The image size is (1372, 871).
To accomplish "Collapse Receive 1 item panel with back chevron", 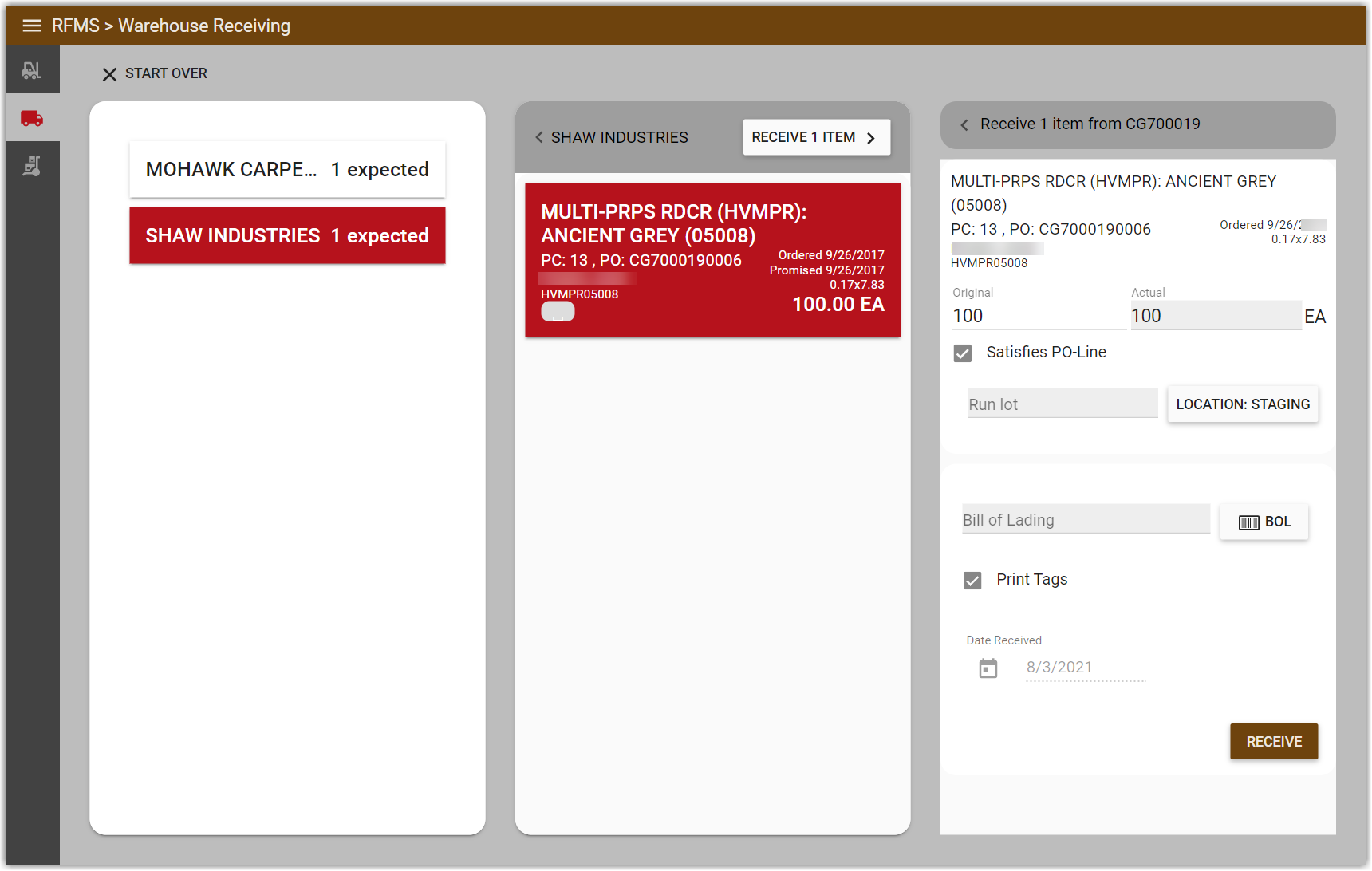I will pos(964,124).
